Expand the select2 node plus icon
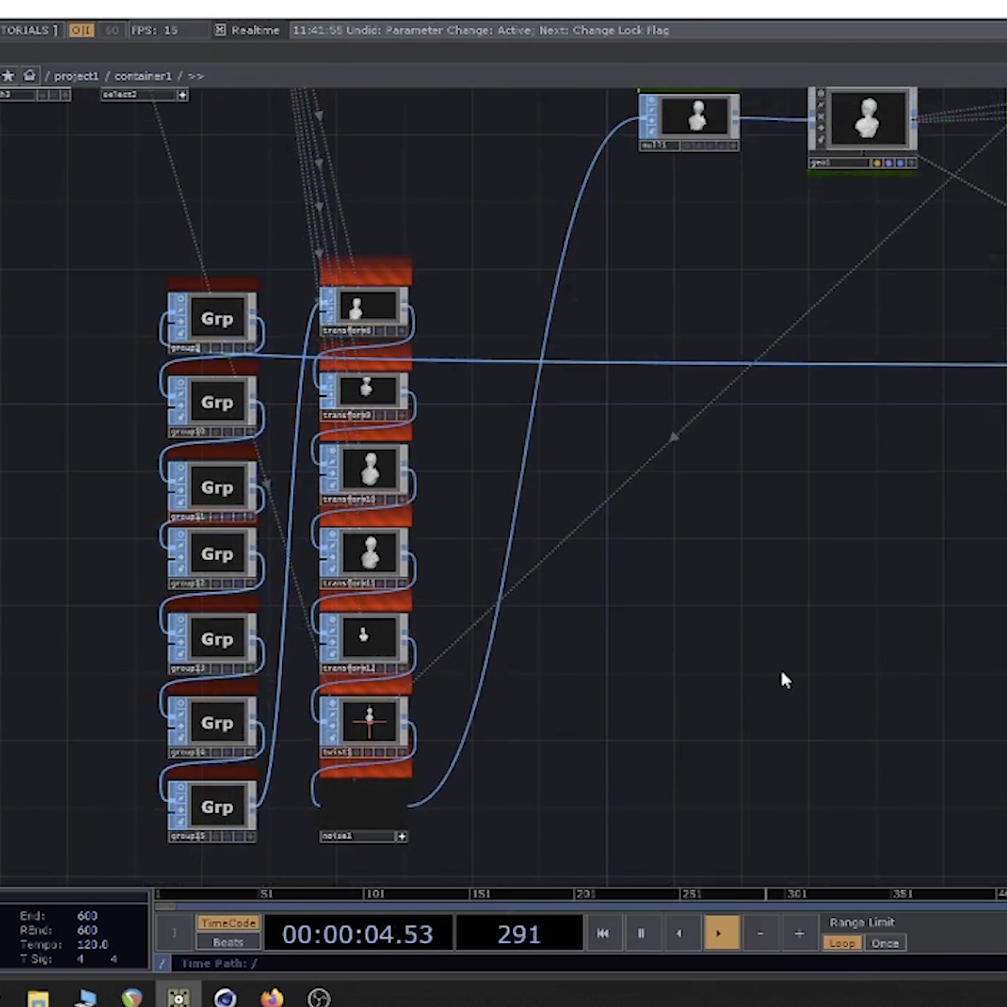 point(182,95)
